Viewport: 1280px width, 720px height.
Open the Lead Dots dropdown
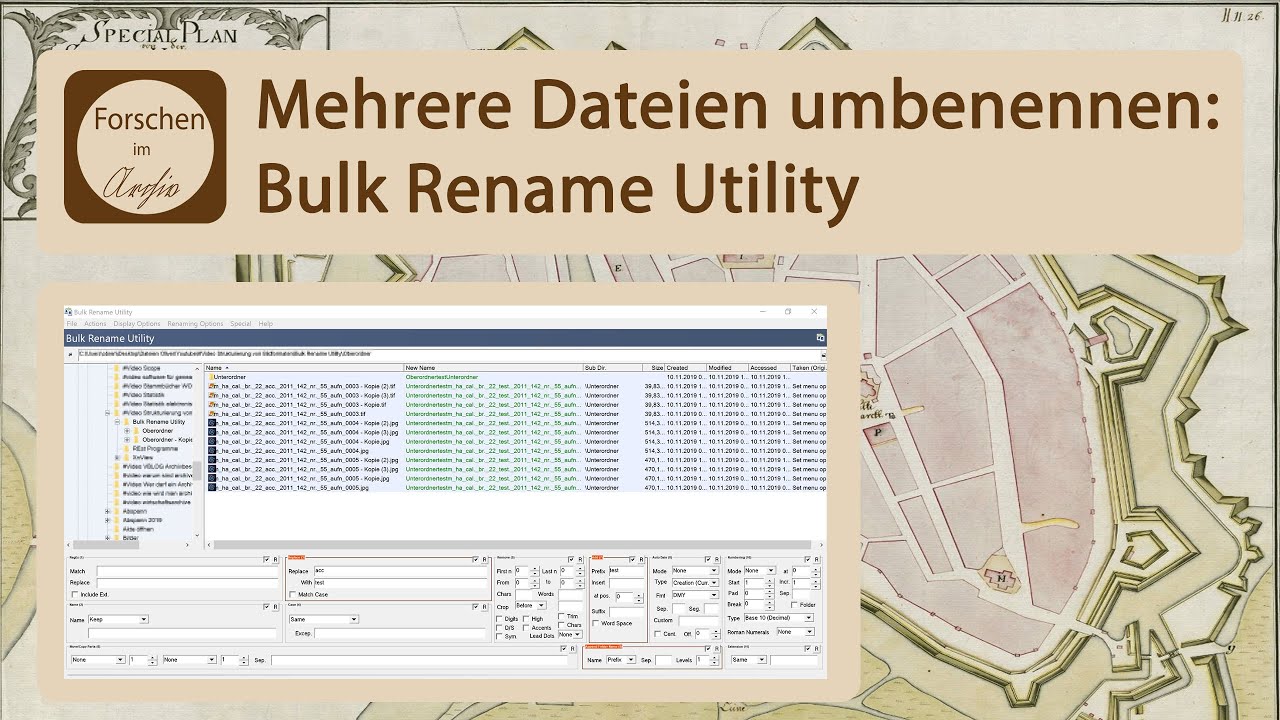(570, 634)
